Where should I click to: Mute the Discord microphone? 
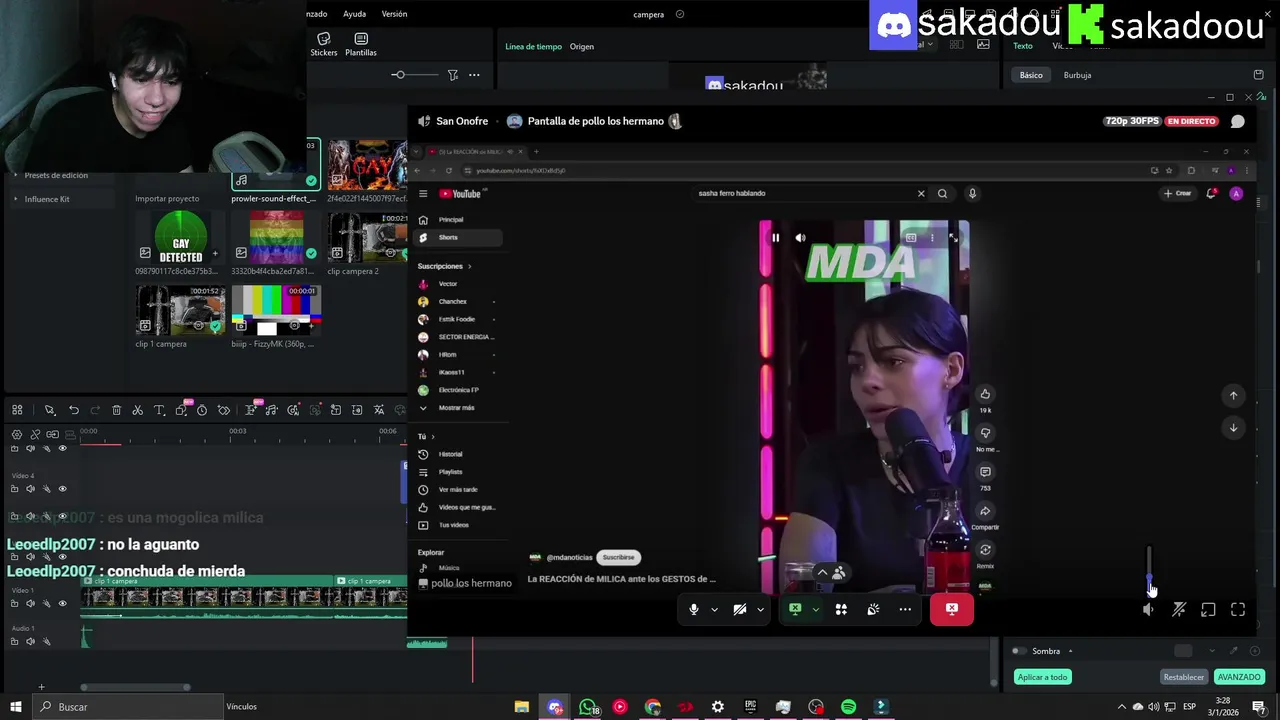(693, 609)
